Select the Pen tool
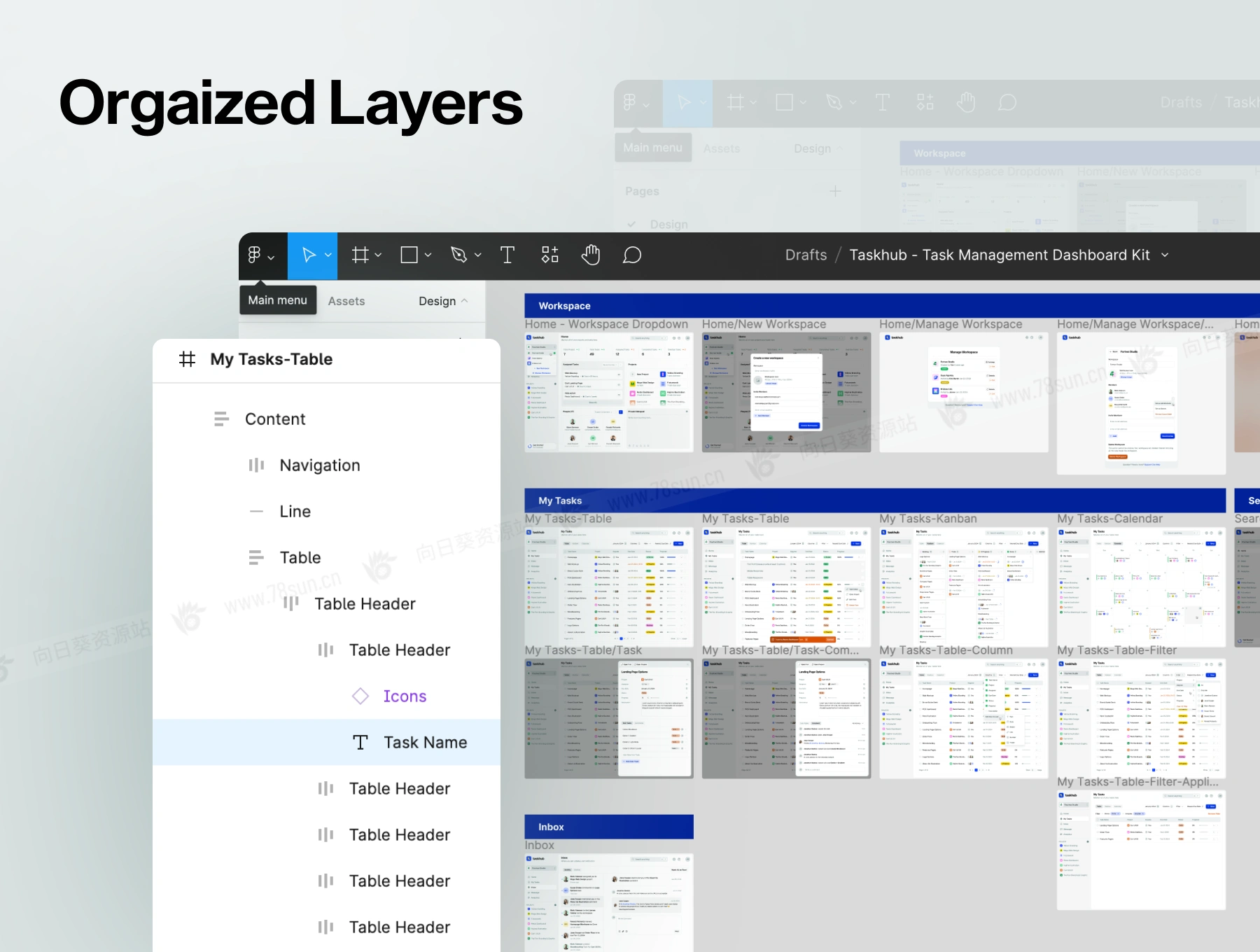Screen dimensions: 1260x952 click(458, 255)
